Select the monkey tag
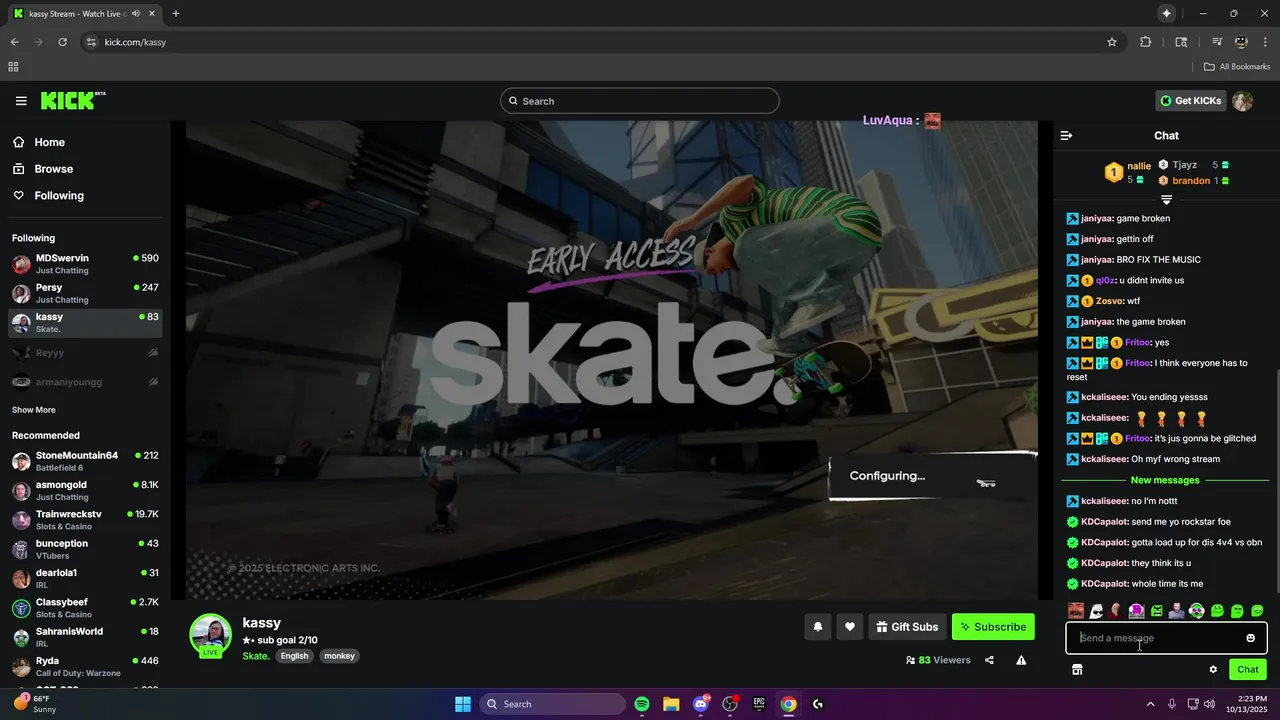Image resolution: width=1280 pixels, height=720 pixels. point(339,656)
